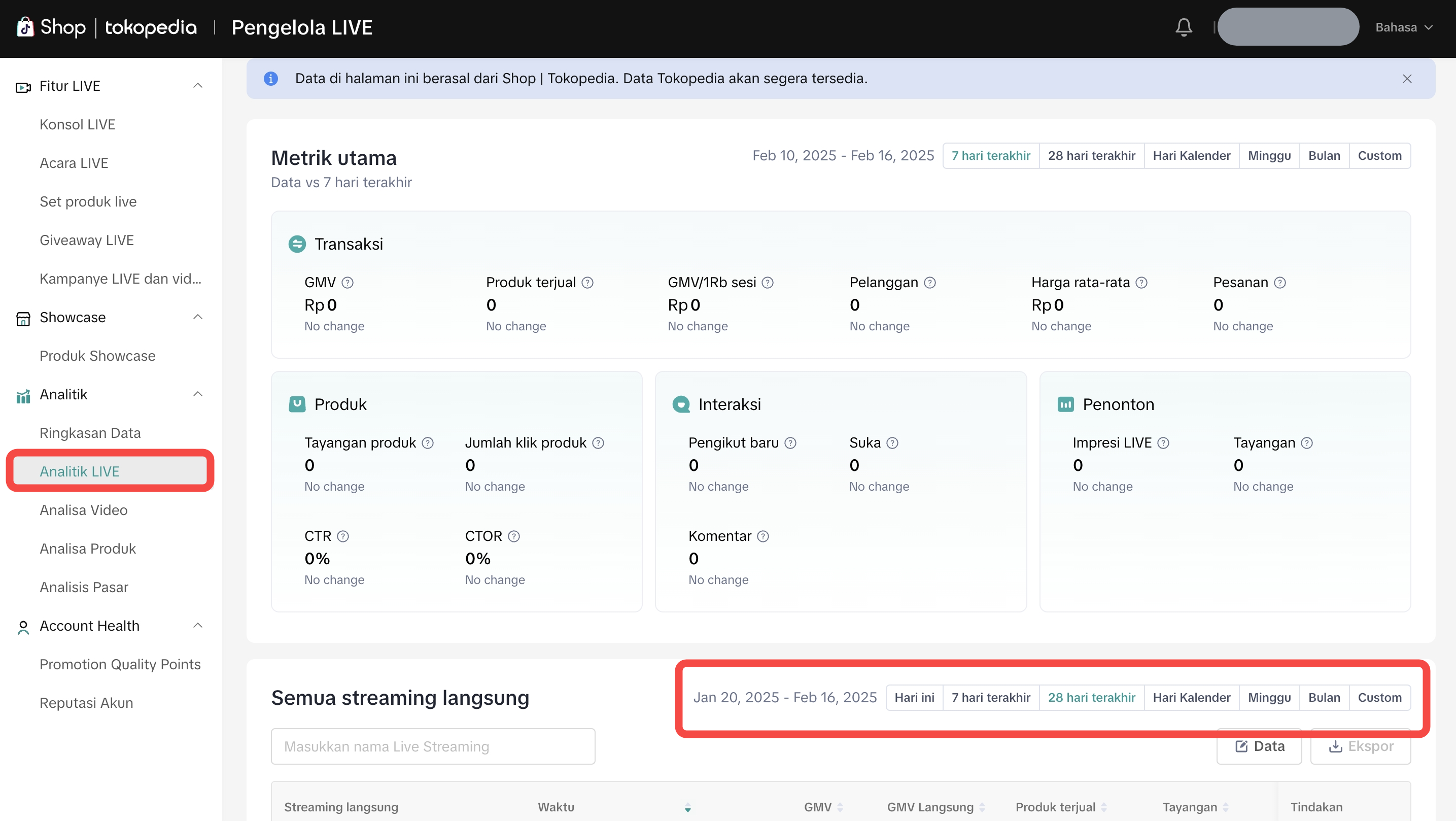Click the Produk terjual info icon
Image resolution: width=1456 pixels, height=821 pixels.
pos(587,283)
